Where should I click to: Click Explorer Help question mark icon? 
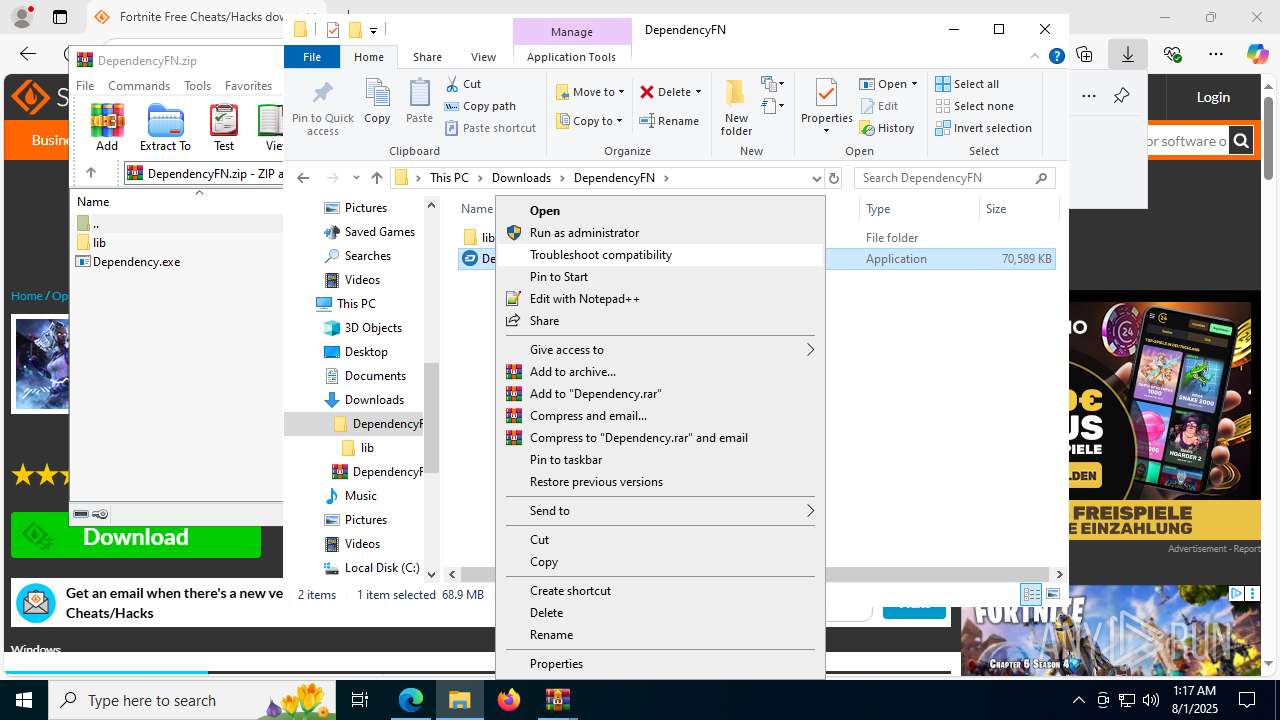click(x=1056, y=57)
